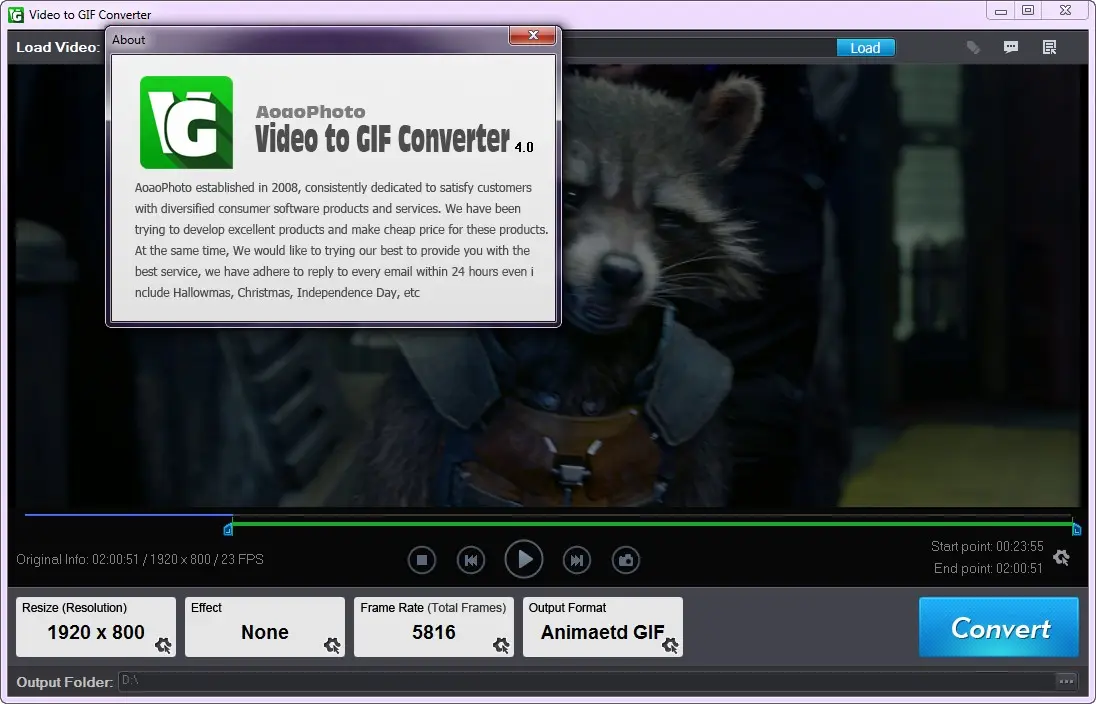Viewport: 1096px width, 704px height.
Task: Click the Effect None panel
Action: click(265, 626)
